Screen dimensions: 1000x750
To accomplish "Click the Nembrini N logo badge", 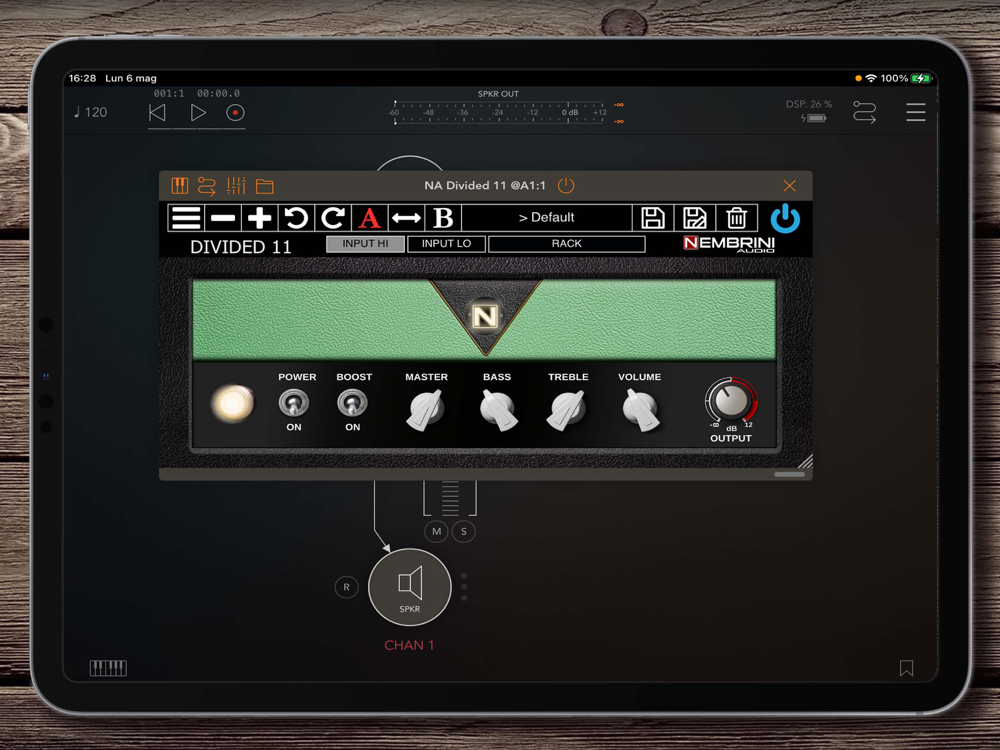I will click(485, 316).
